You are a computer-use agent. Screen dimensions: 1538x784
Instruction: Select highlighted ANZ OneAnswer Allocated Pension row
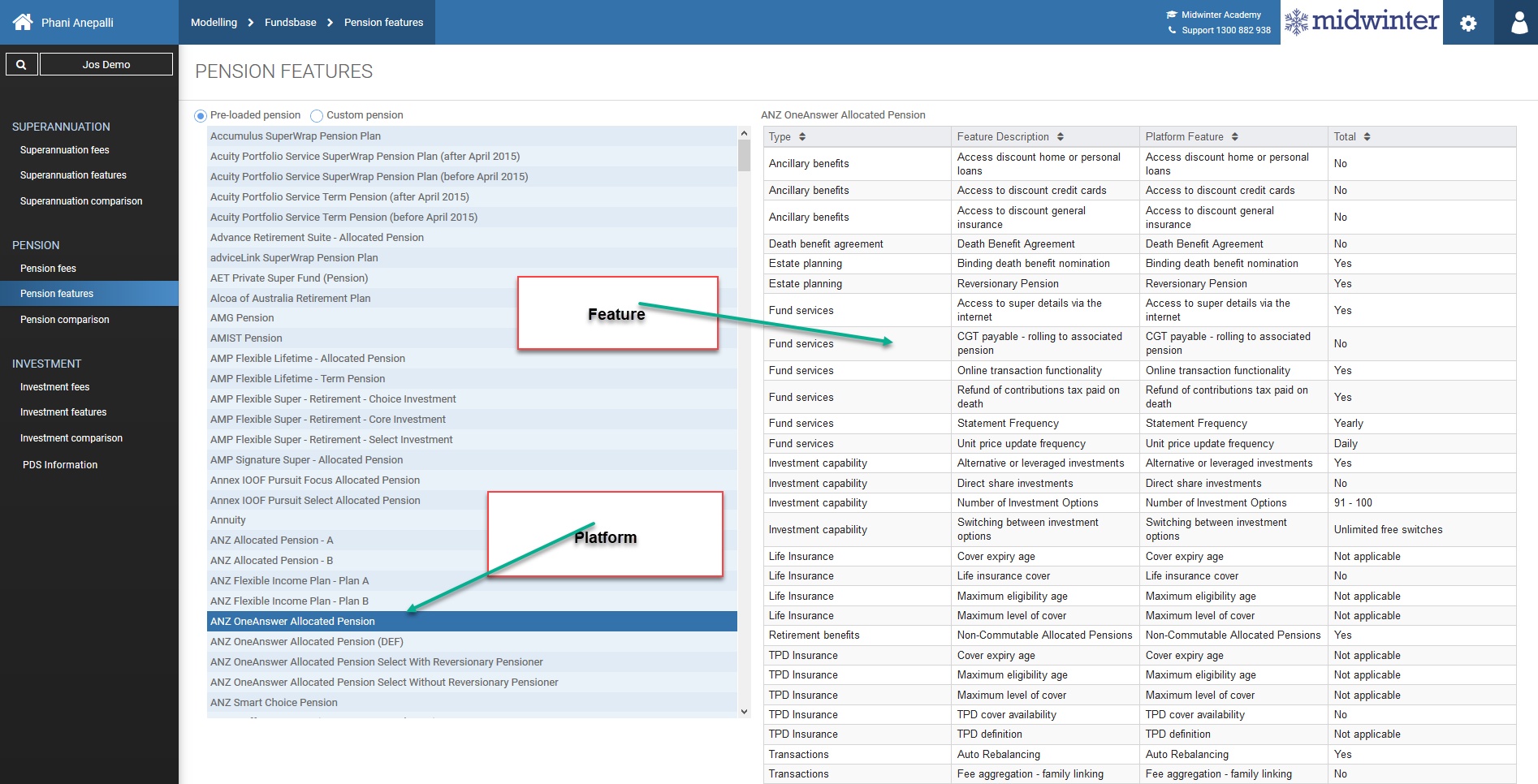tap(472, 622)
